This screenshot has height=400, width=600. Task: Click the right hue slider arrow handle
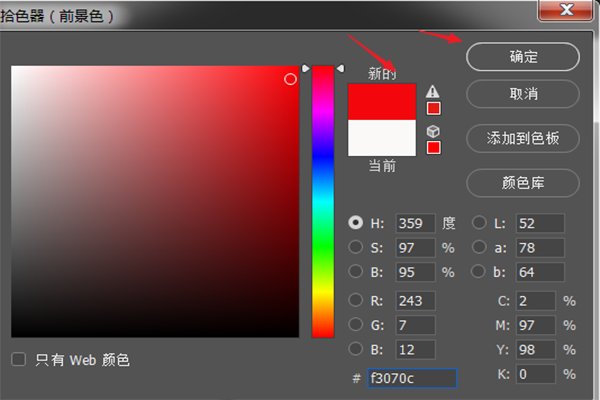(x=340, y=69)
